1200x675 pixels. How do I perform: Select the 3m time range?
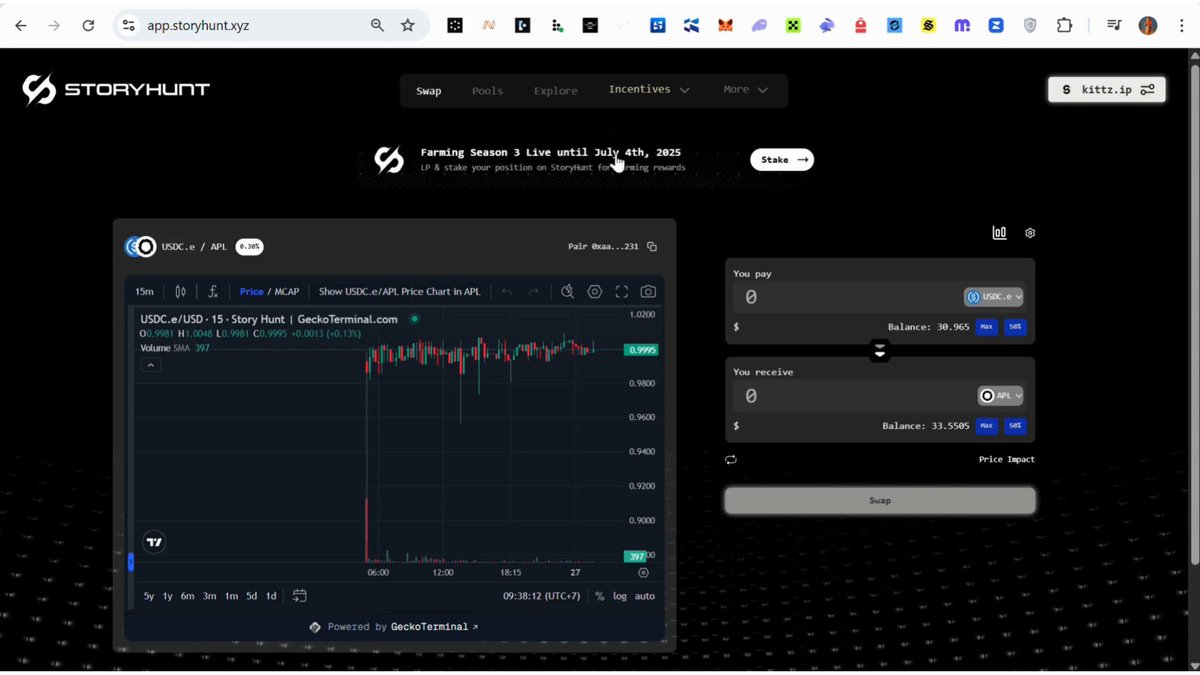pos(210,596)
